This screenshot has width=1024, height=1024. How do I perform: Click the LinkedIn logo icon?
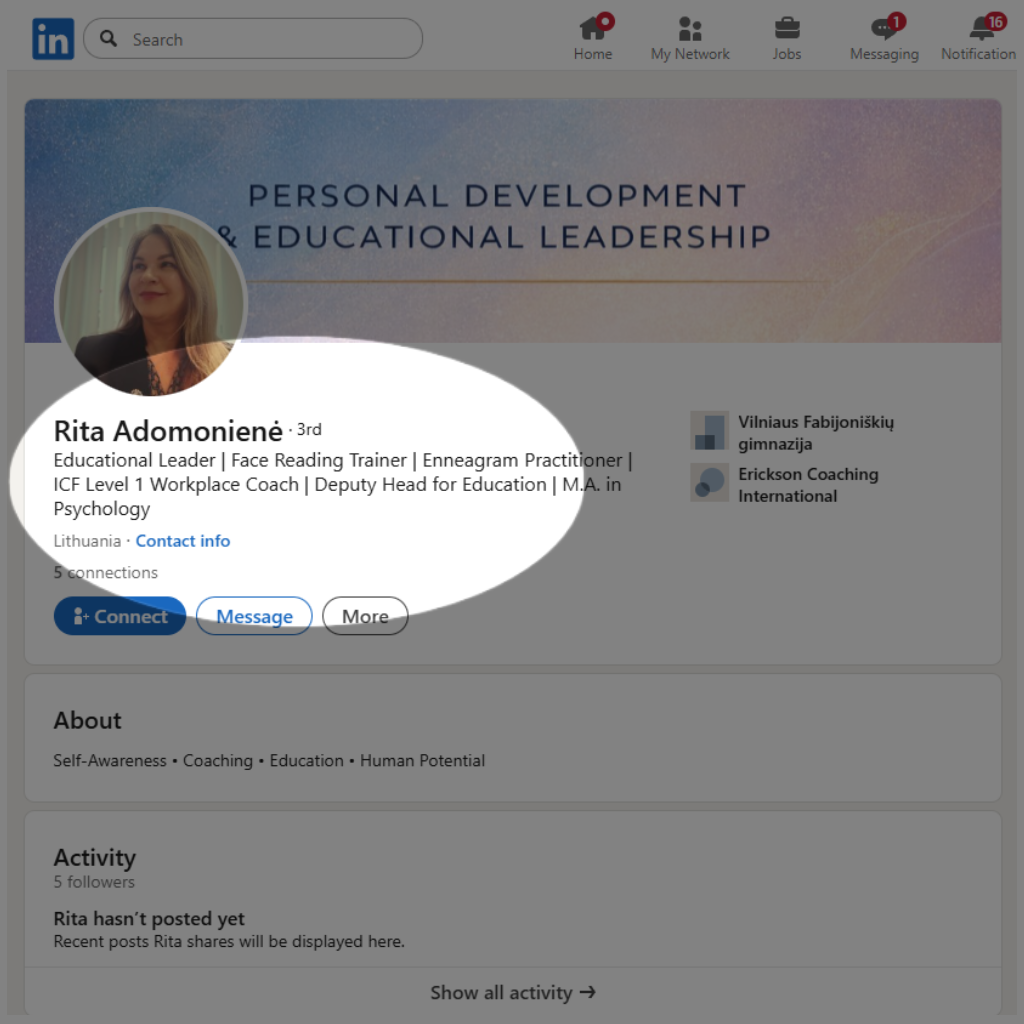pyautogui.click(x=53, y=39)
